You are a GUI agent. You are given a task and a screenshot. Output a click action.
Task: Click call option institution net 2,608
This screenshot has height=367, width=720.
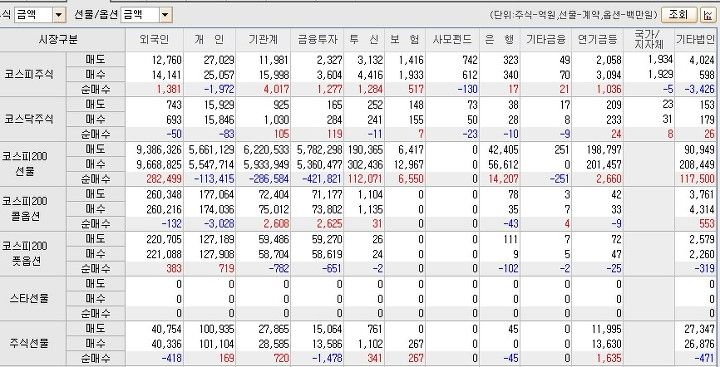276,224
